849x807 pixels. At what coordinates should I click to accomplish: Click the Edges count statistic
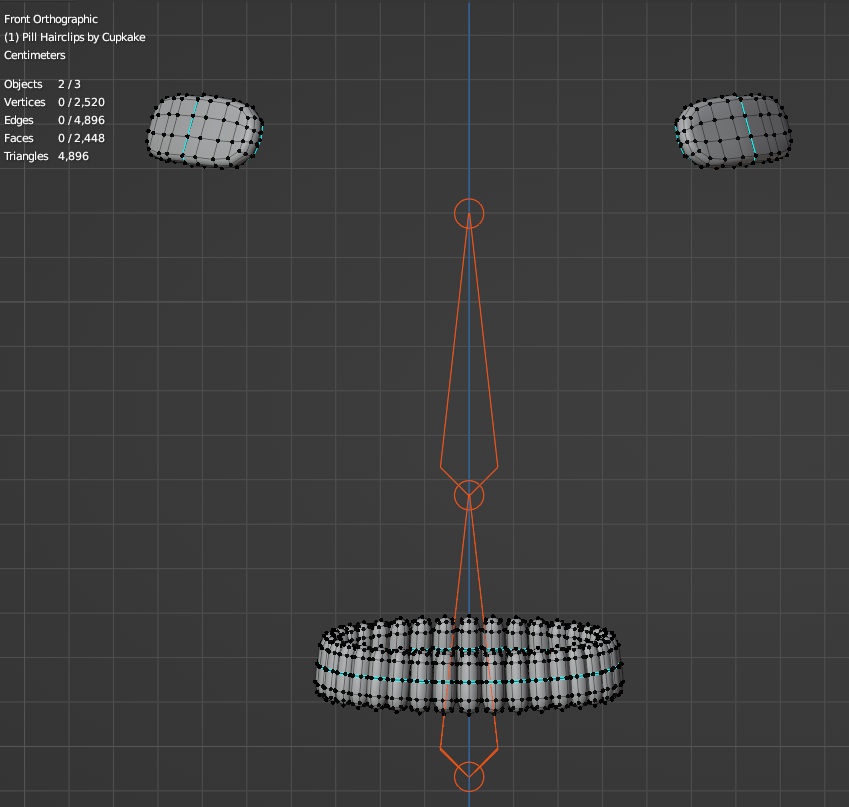[54, 120]
